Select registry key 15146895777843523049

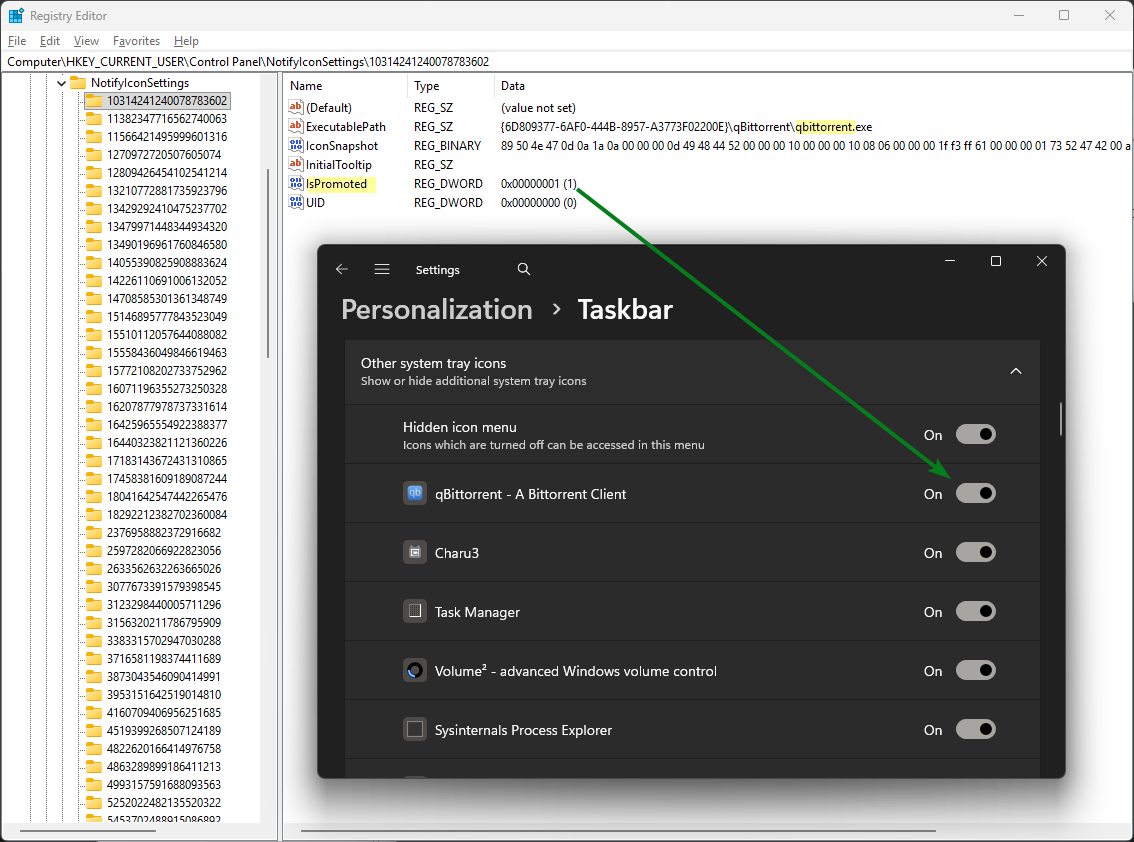pos(167,317)
